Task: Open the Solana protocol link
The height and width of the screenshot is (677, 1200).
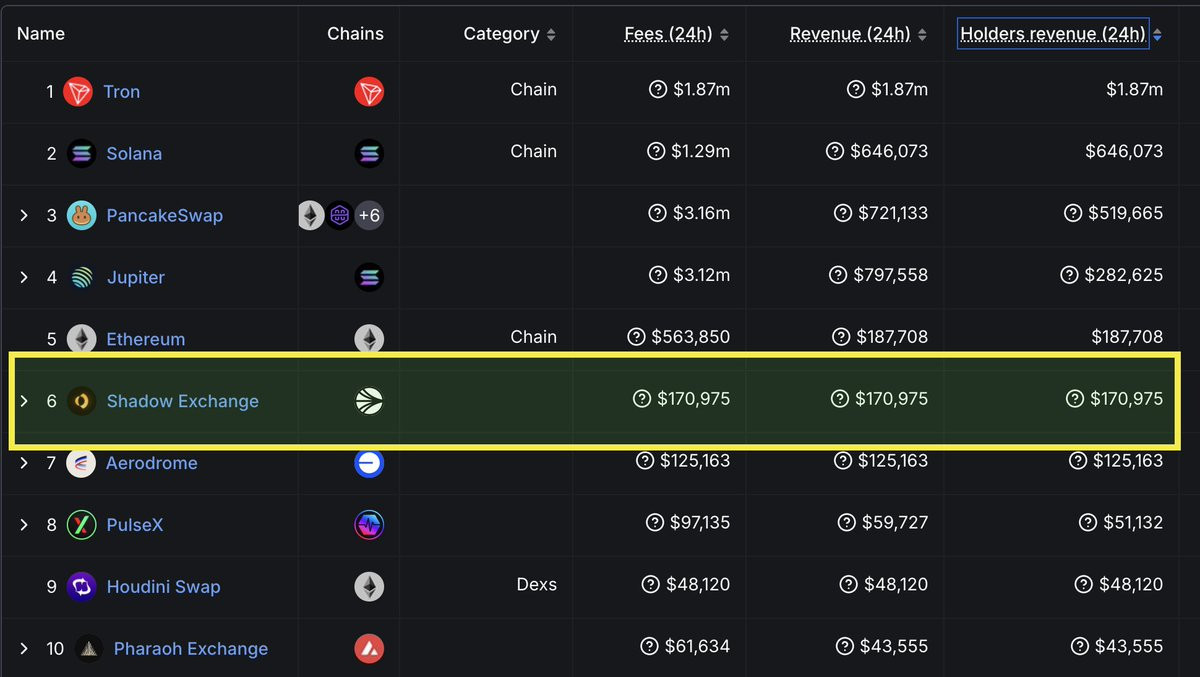Action: coord(134,154)
